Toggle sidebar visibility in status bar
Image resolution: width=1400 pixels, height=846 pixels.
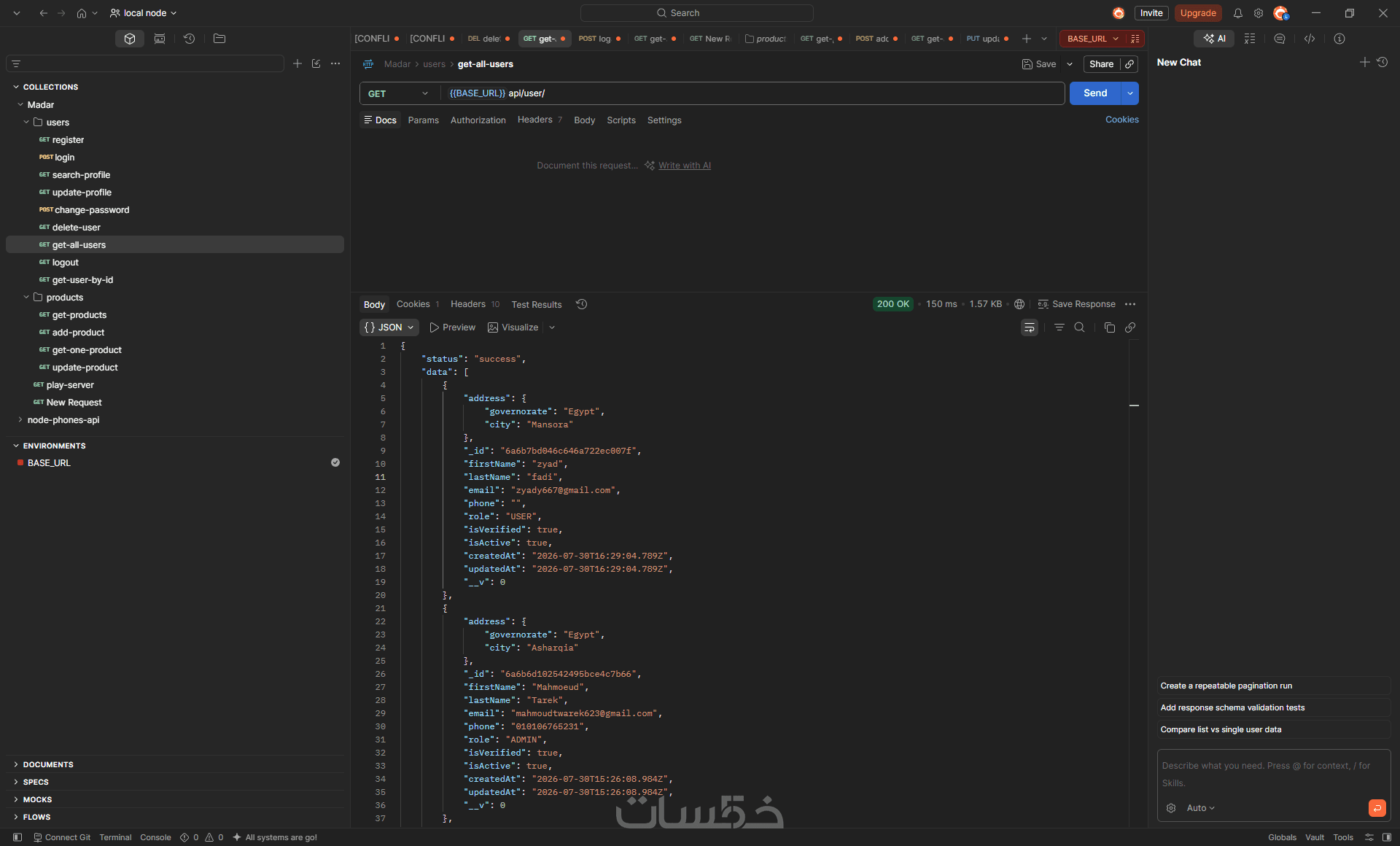coord(17,837)
